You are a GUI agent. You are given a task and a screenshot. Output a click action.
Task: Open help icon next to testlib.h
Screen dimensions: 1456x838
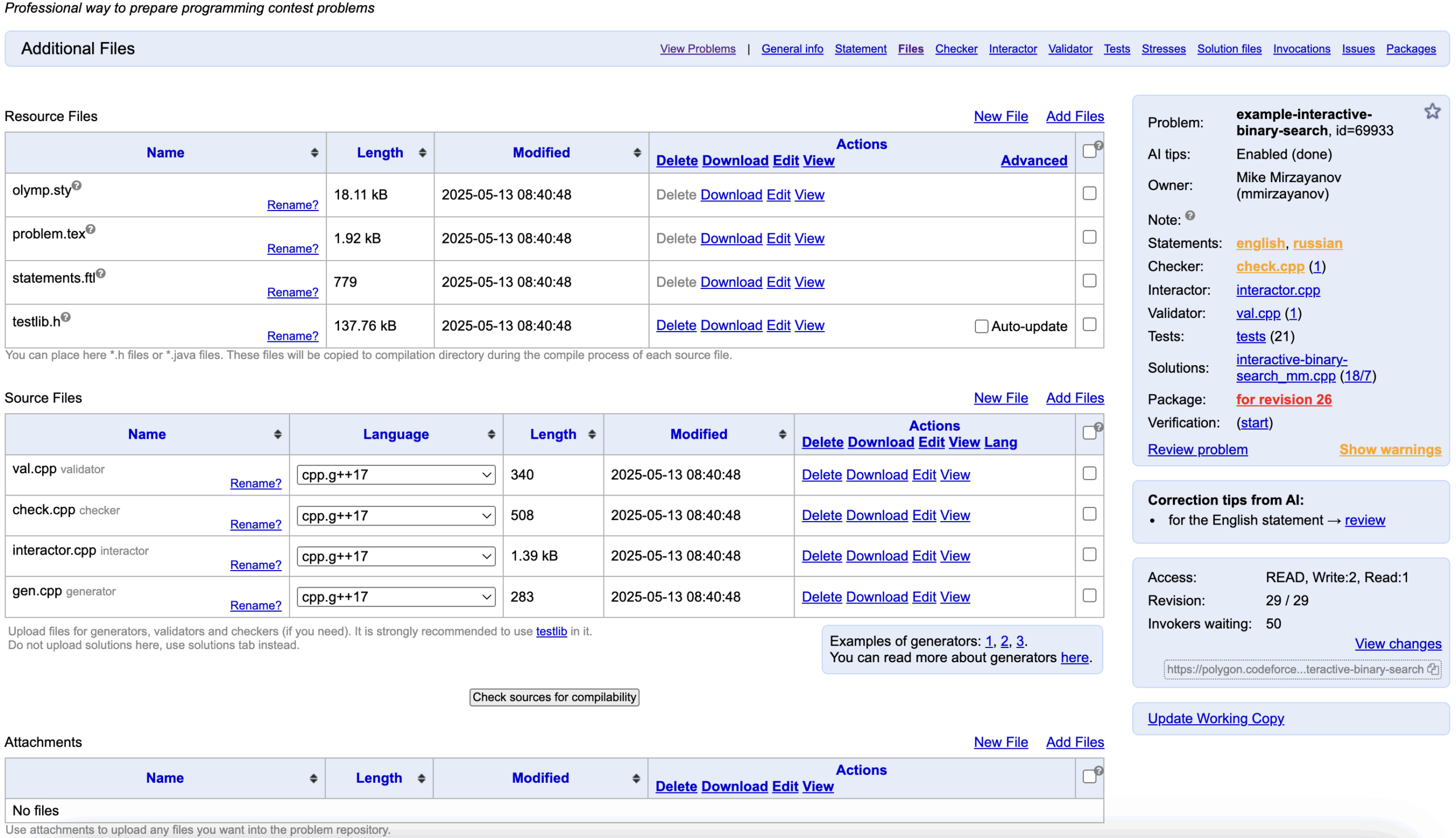coord(65,316)
